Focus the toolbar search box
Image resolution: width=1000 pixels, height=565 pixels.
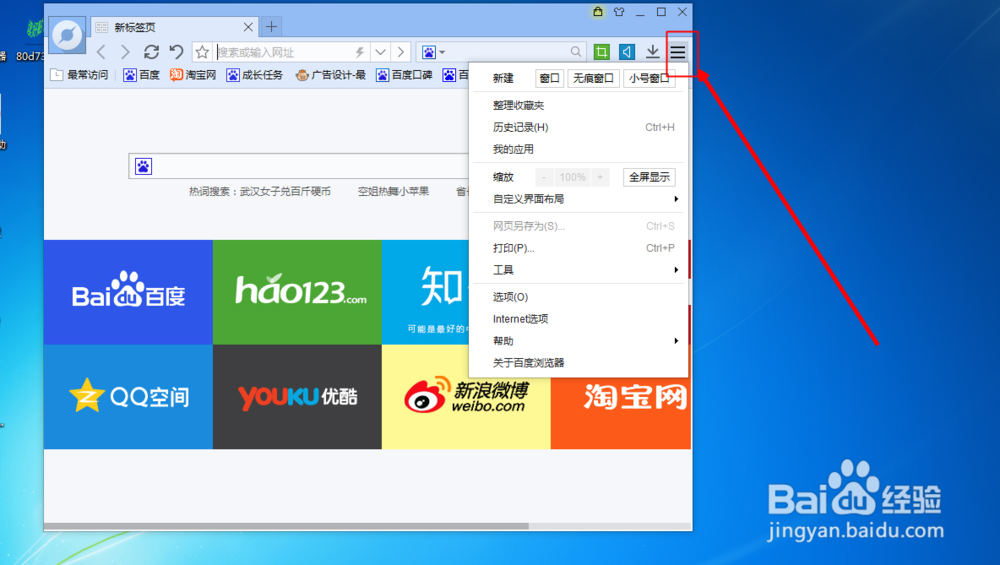pos(506,52)
